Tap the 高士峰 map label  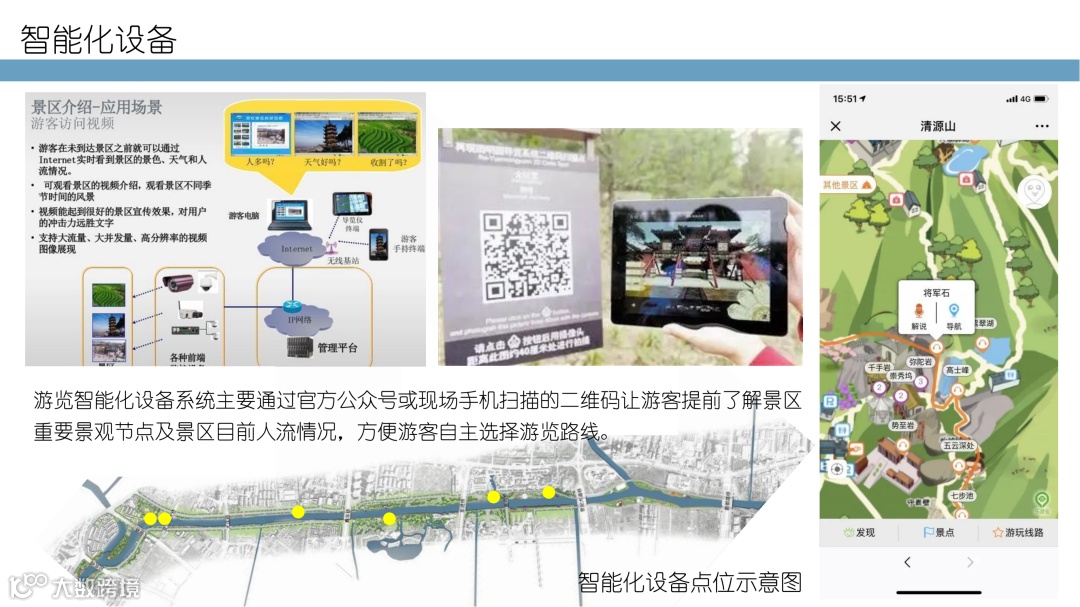pos(957,370)
